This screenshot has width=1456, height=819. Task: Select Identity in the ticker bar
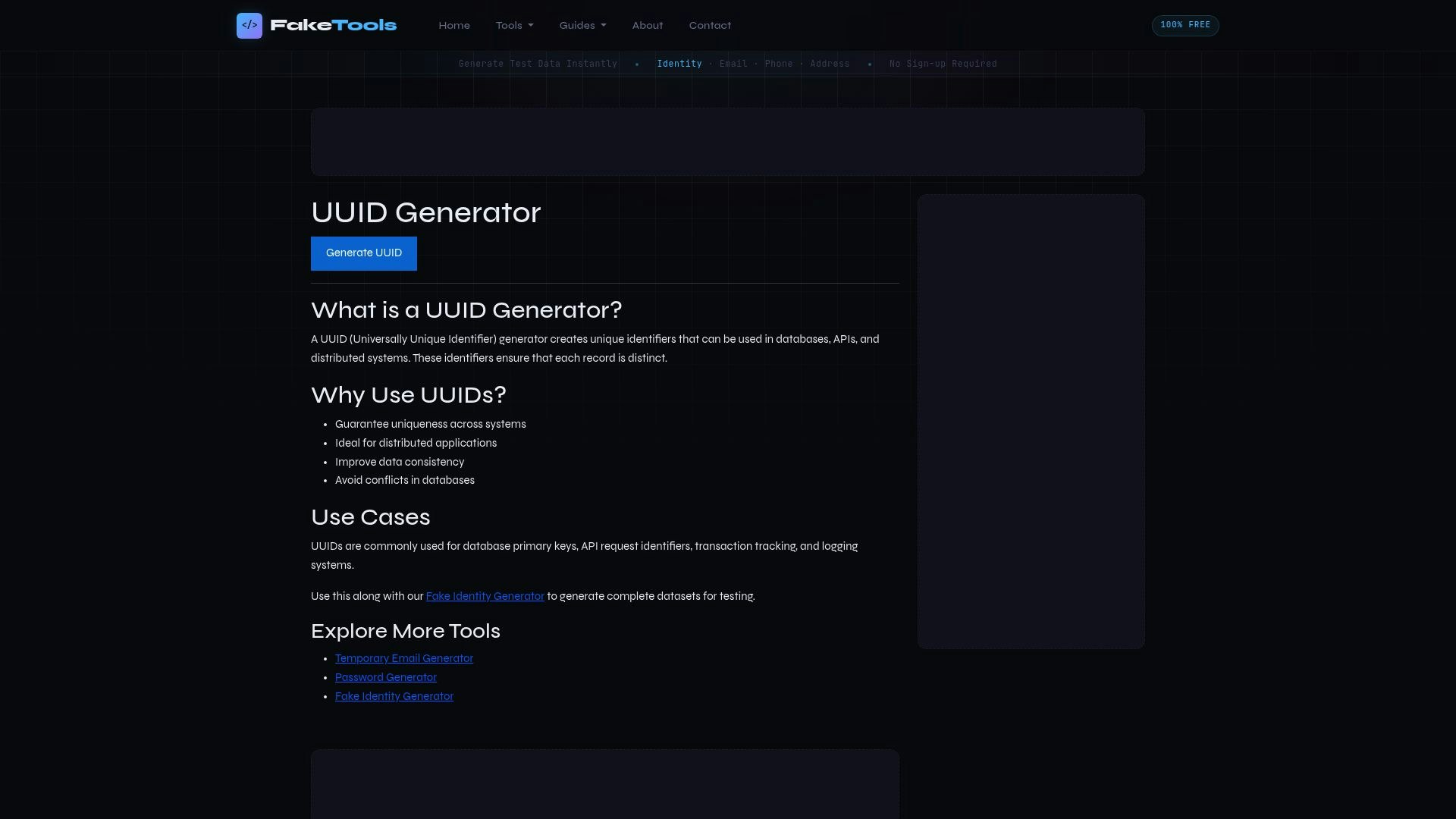tap(679, 64)
